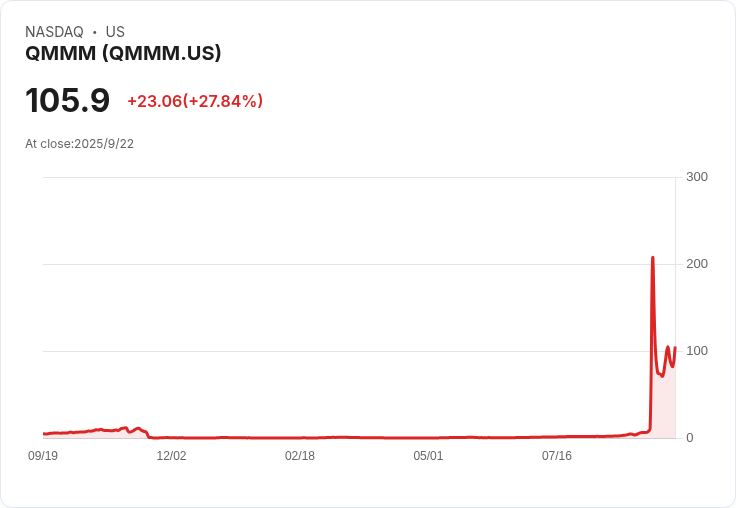Click the QMMM (QMMM.US) stock title
The height and width of the screenshot is (508, 736).
[x=123, y=53]
